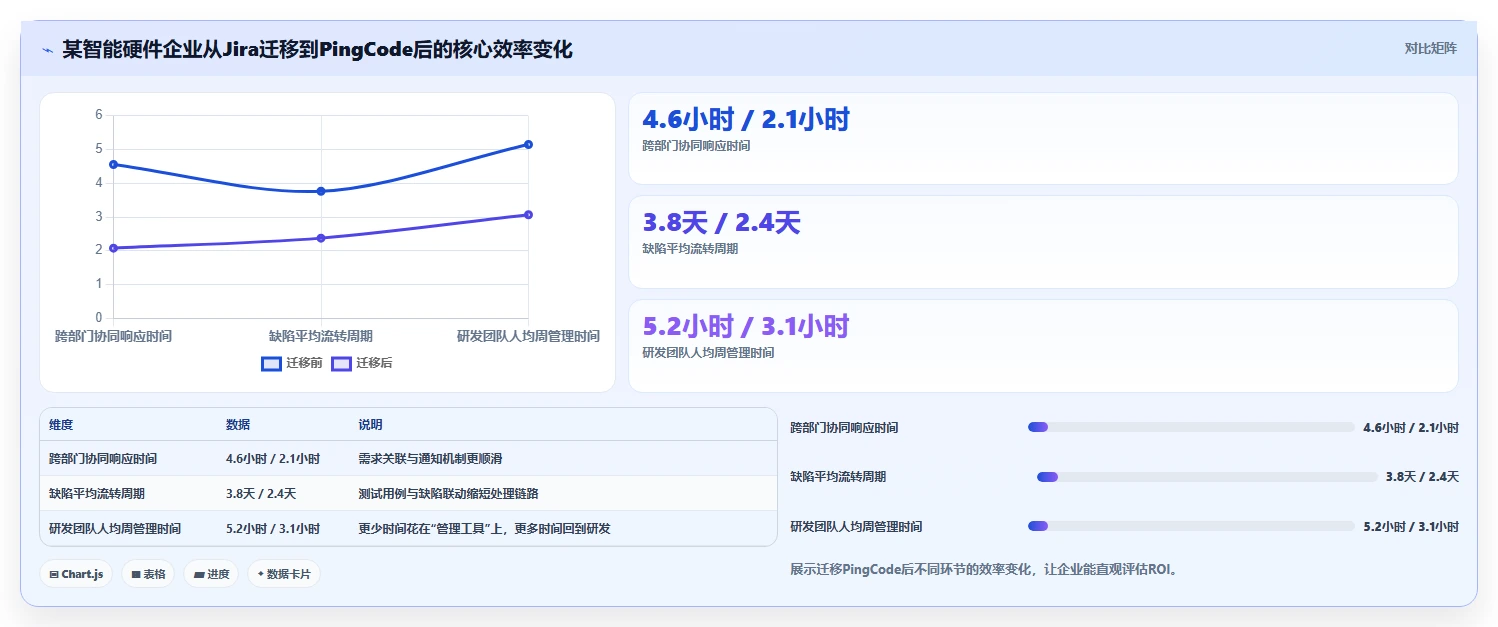Click the 迁移后 data point at 缺陷平均流转周期
1498x627 pixels.
click(321, 238)
